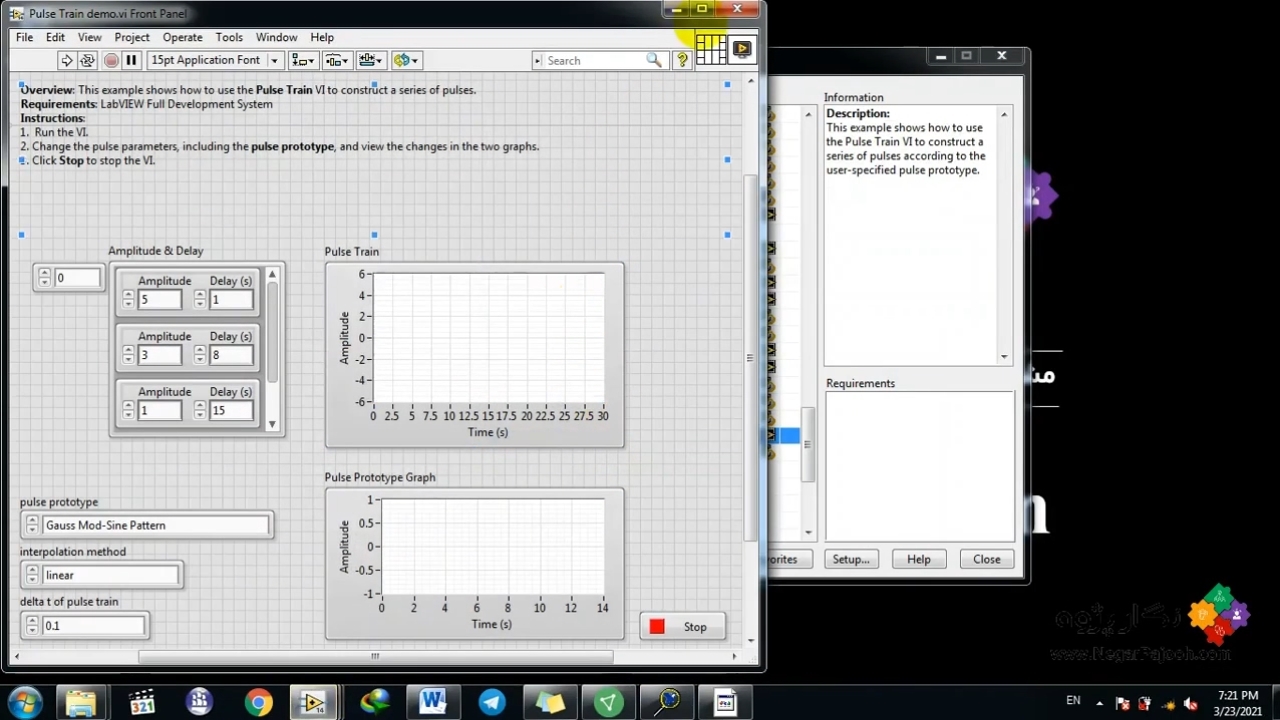Click the Run arrow in LabVIEW toolbar
Screen dimensions: 1280x720
67,61
